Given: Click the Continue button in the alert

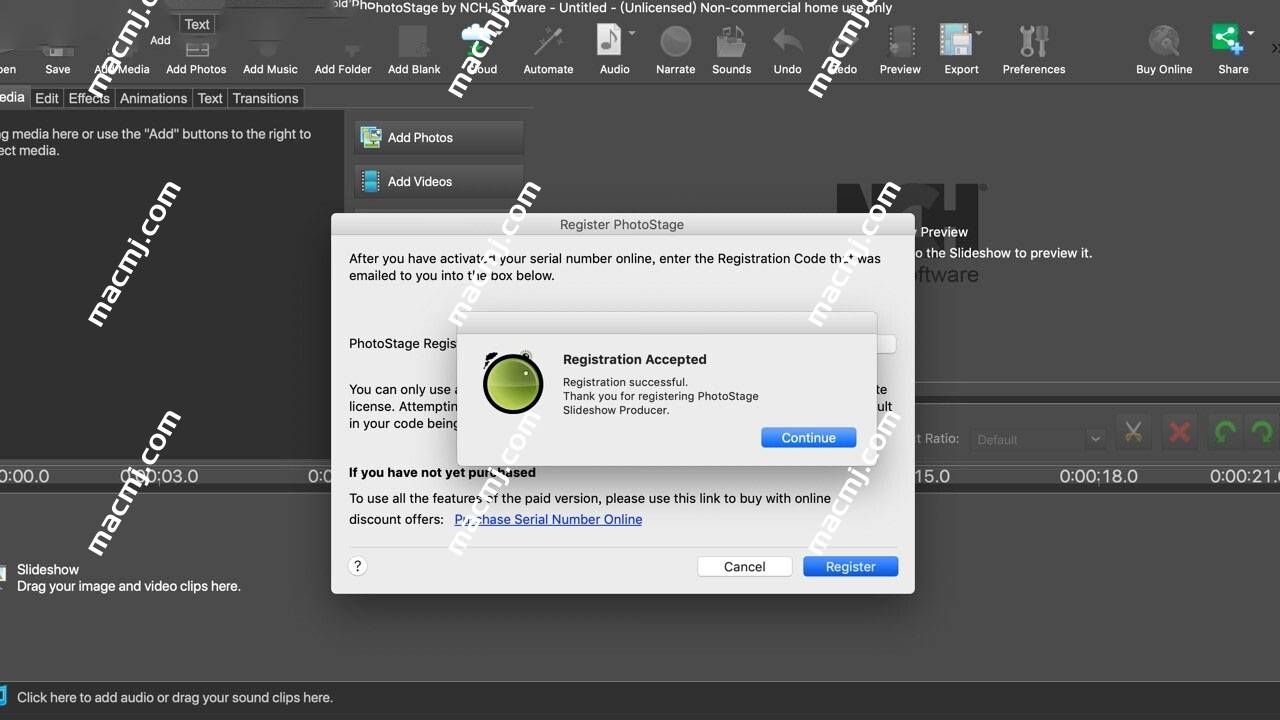Looking at the screenshot, I should pos(808,438).
